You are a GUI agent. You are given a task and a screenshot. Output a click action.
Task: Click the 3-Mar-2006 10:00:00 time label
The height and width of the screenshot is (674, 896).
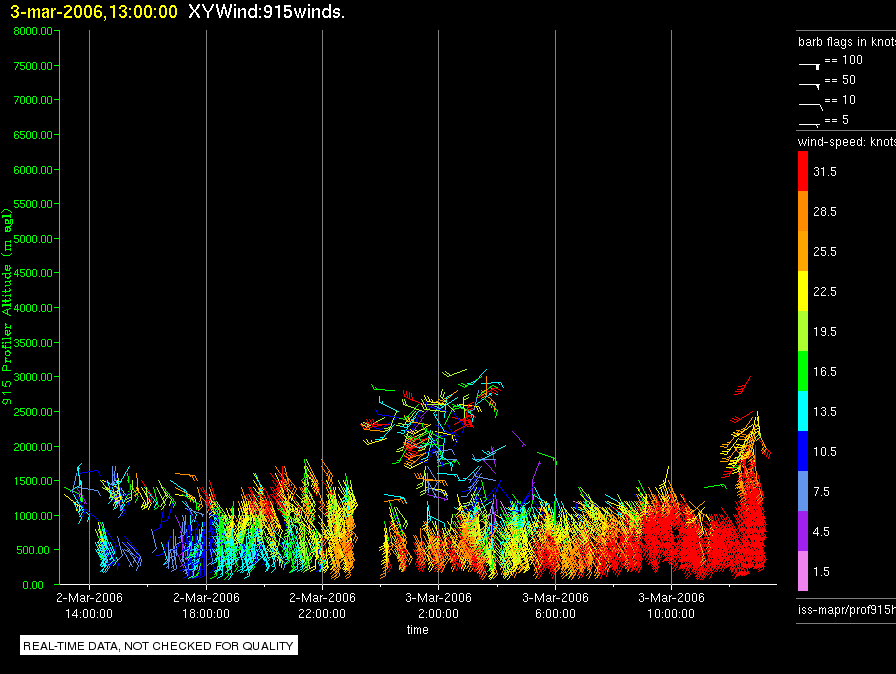click(x=671, y=605)
